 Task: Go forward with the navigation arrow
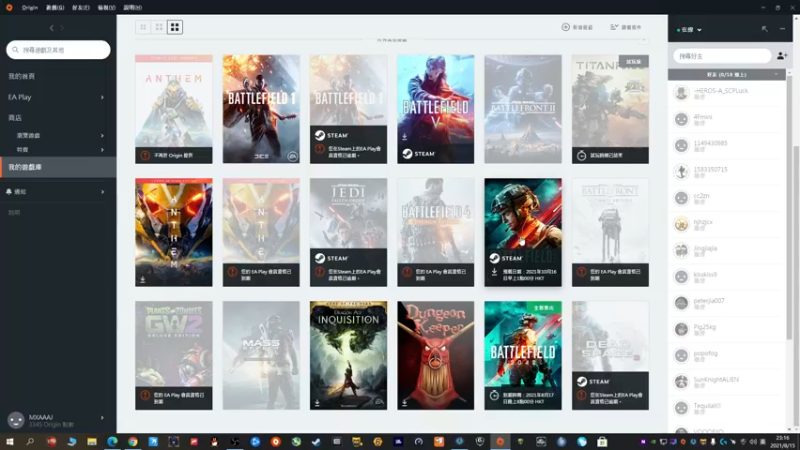62,28
